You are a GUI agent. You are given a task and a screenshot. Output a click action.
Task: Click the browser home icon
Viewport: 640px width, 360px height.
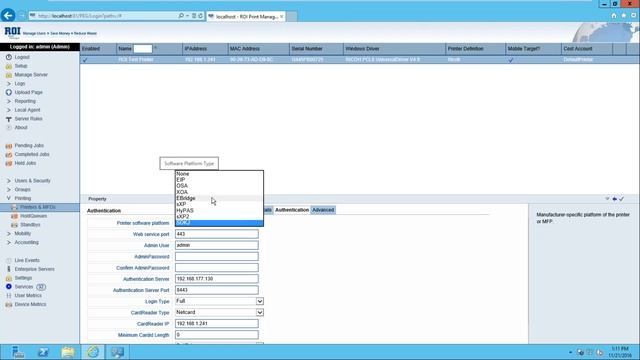coord(614,16)
